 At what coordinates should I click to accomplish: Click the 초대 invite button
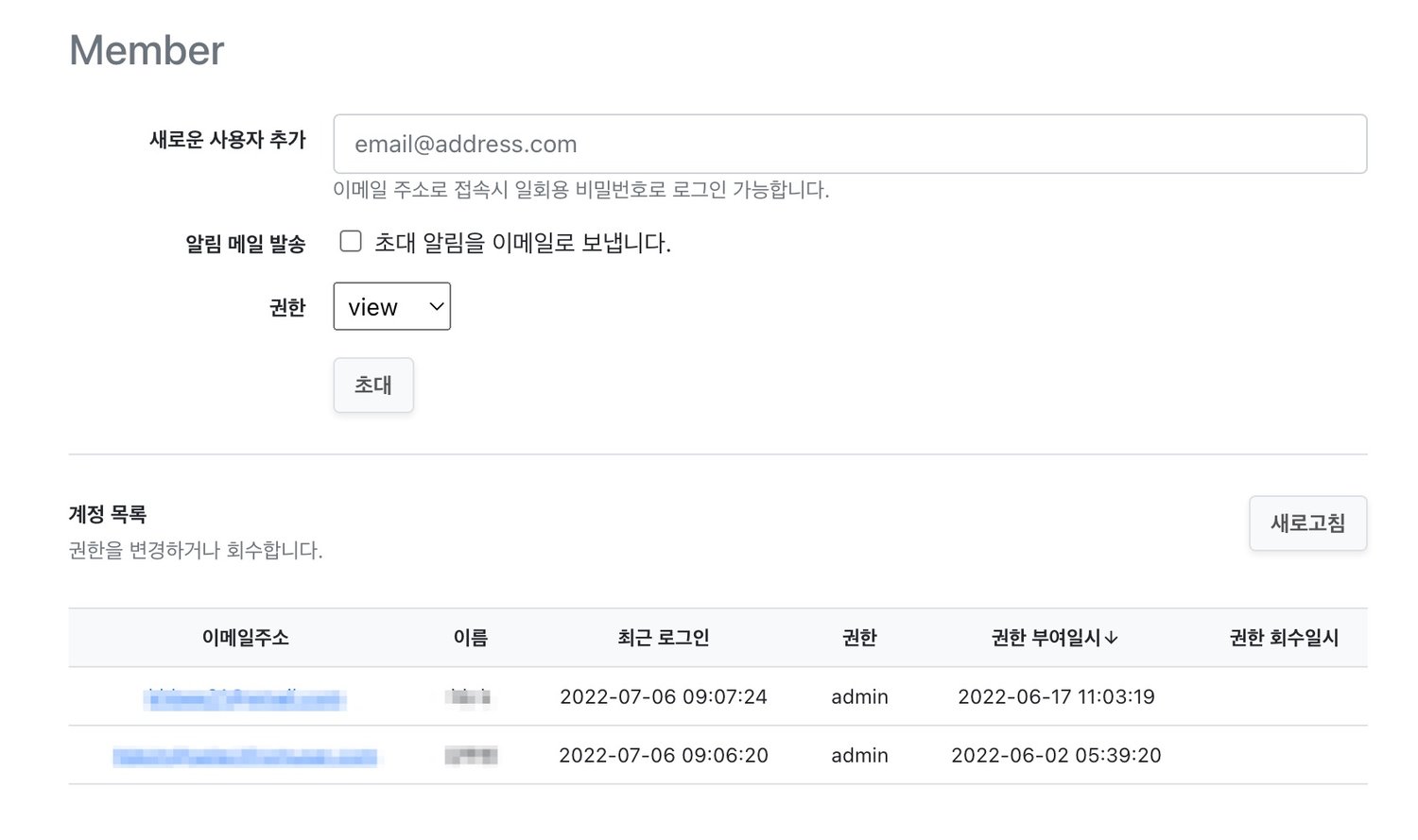click(373, 385)
